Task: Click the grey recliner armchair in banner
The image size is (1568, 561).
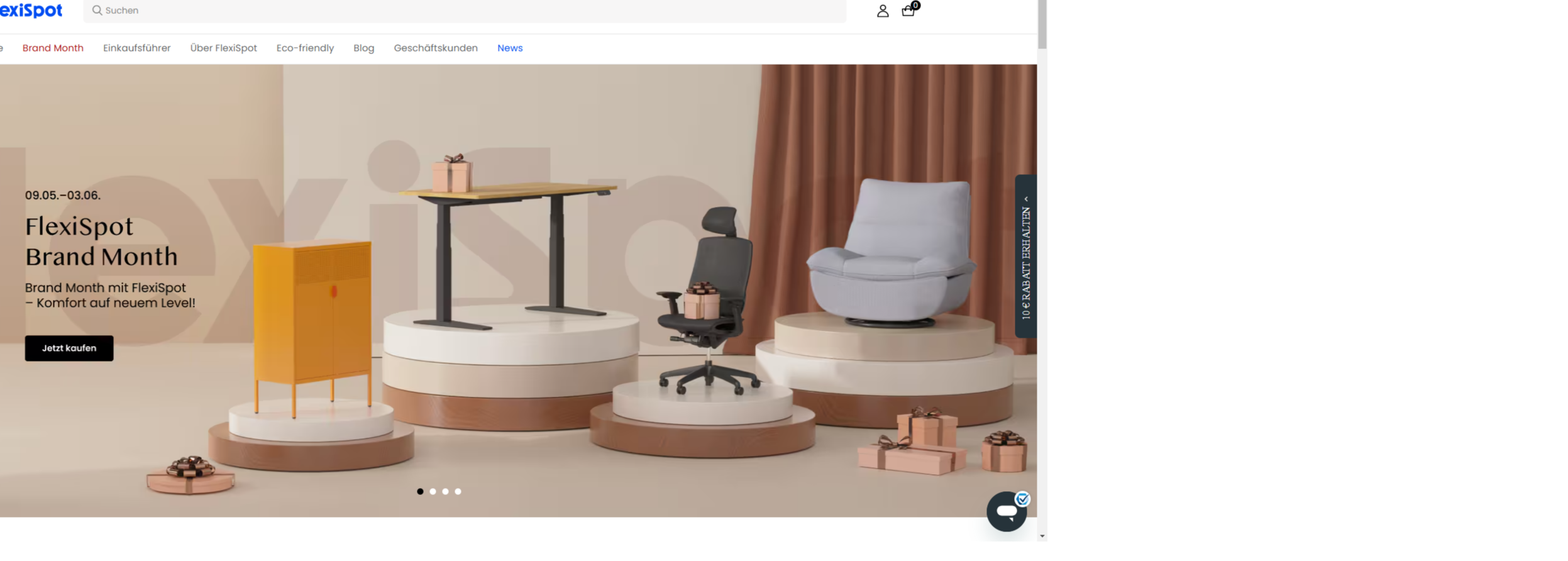Action: coord(891,252)
